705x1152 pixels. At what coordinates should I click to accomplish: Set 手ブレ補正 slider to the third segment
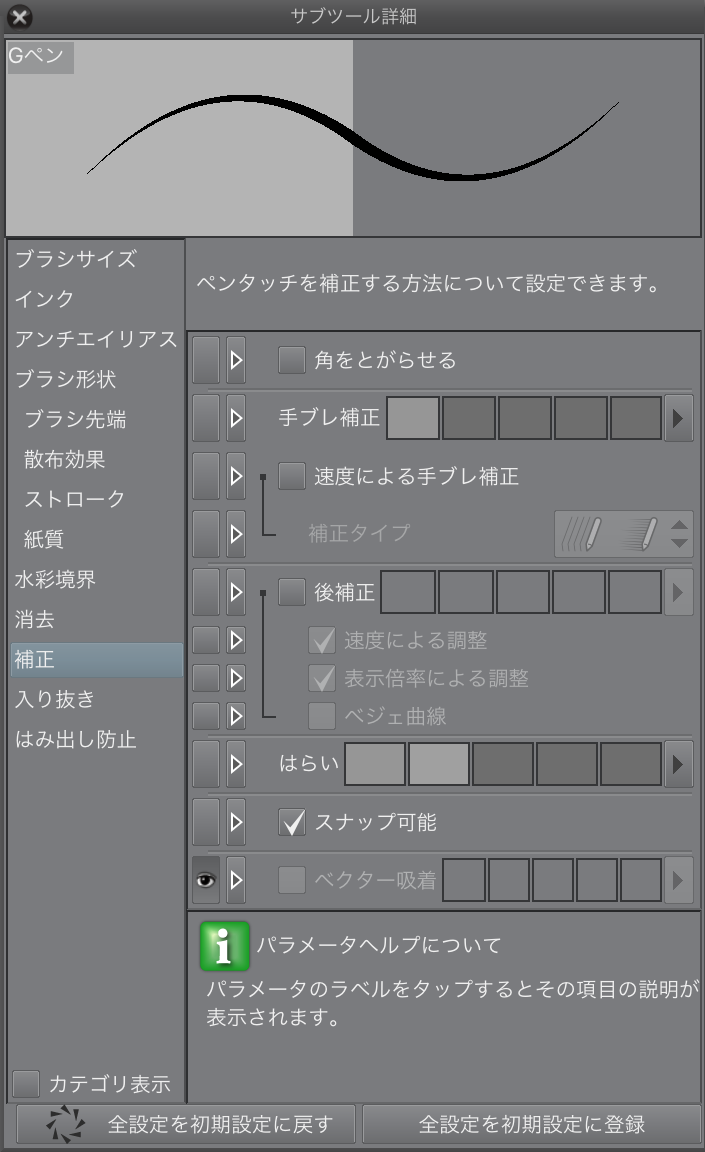pos(525,418)
